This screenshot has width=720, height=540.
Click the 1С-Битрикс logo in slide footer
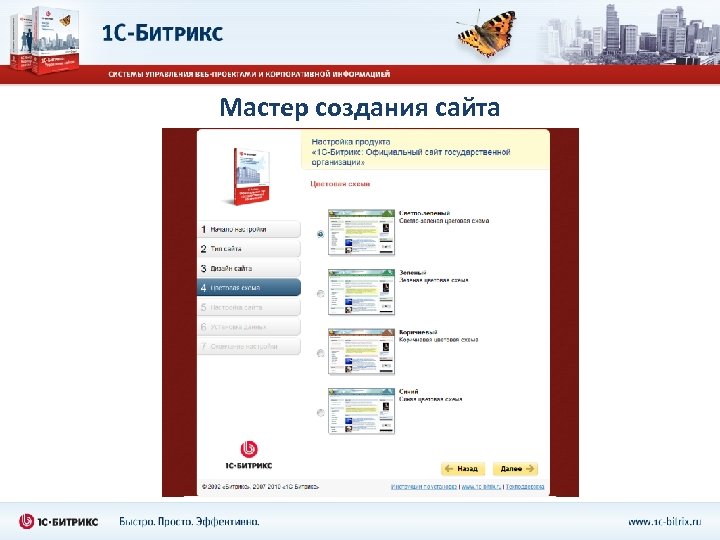click(58, 522)
